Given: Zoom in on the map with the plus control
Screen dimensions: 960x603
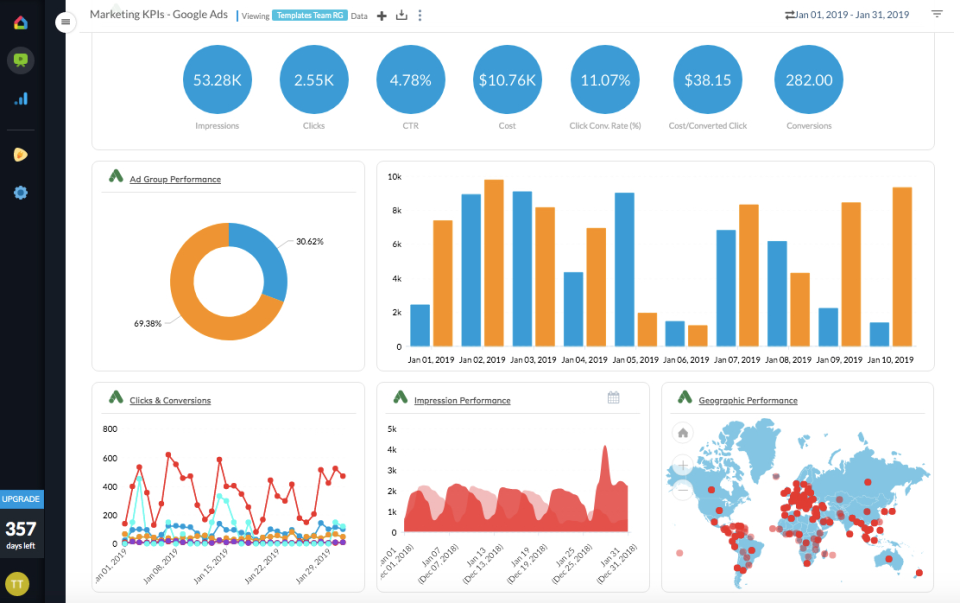Looking at the screenshot, I should (x=681, y=464).
